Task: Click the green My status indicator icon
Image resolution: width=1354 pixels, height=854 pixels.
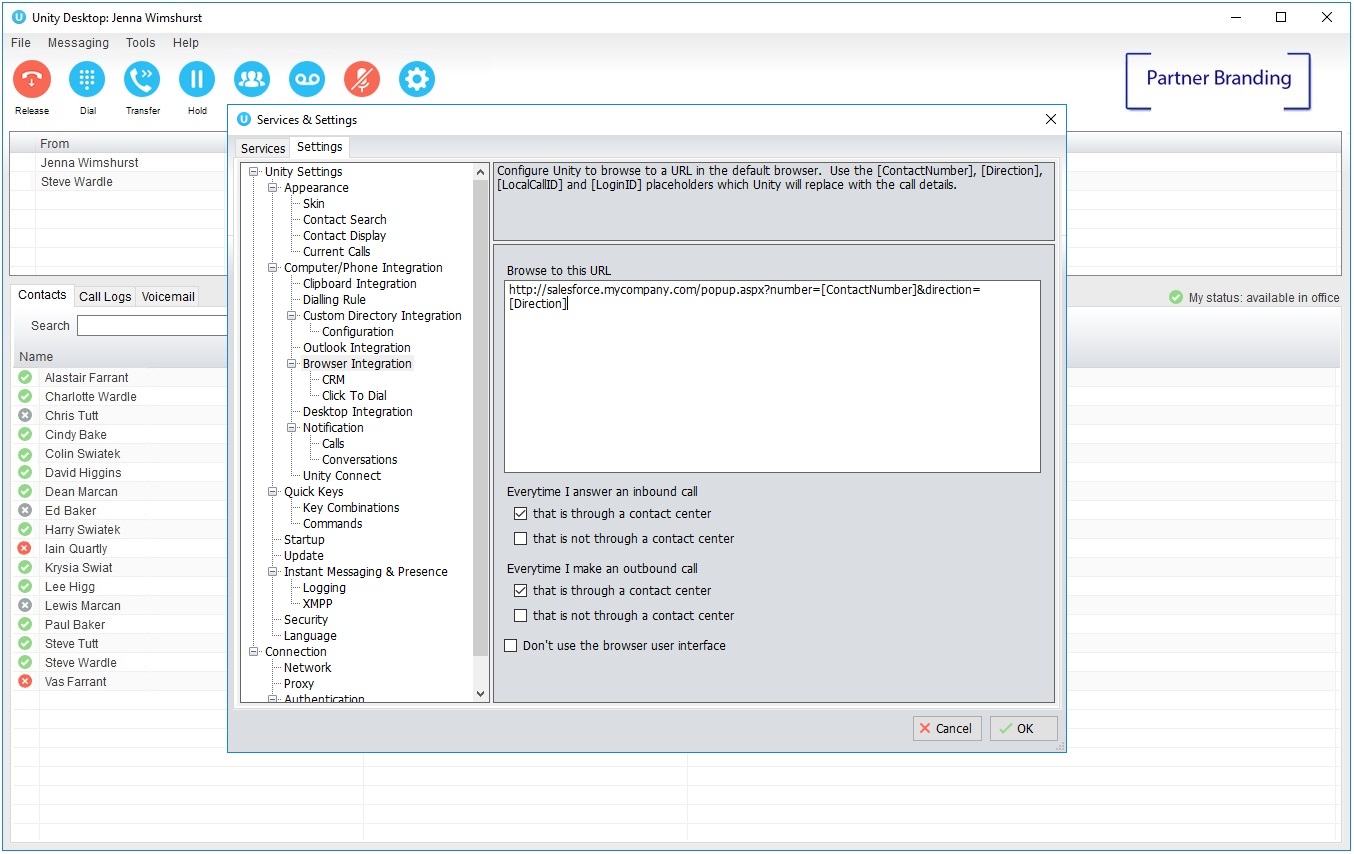Action: coord(1176,298)
